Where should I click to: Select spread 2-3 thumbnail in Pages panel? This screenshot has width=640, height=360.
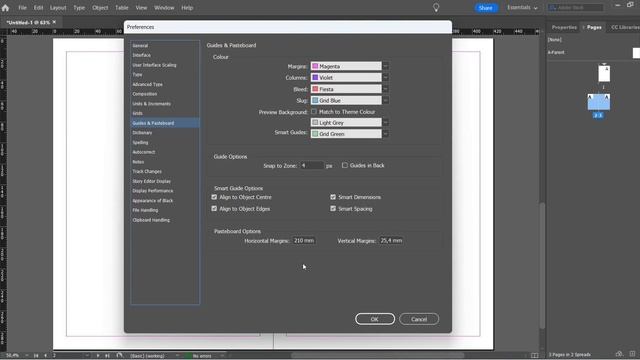coord(598,102)
